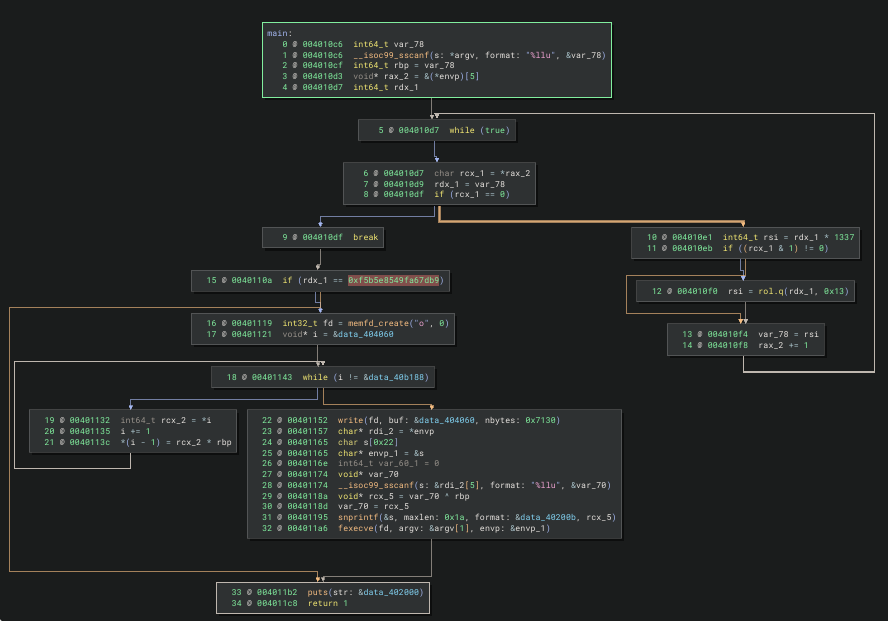Click 'while (i != &data_40b188)' loop header
888x621 pixels.
(365, 377)
